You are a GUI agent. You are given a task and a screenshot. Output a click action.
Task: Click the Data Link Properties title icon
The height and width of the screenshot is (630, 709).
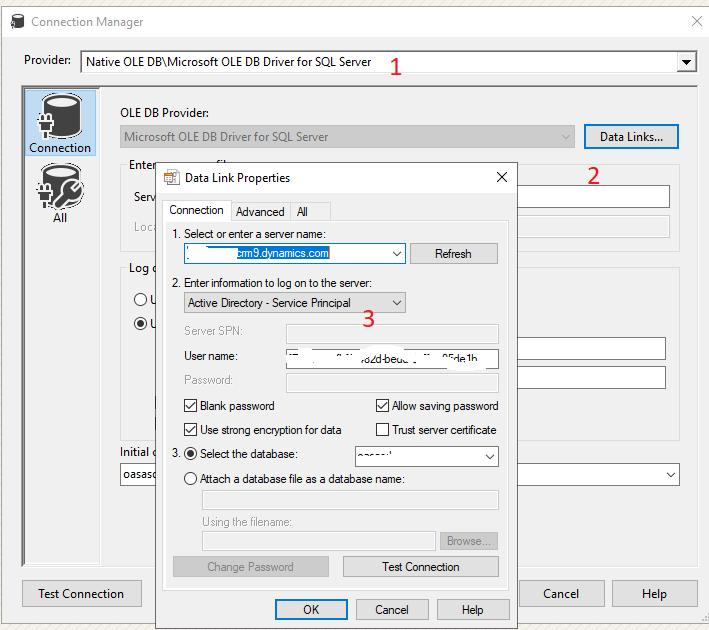(171, 178)
